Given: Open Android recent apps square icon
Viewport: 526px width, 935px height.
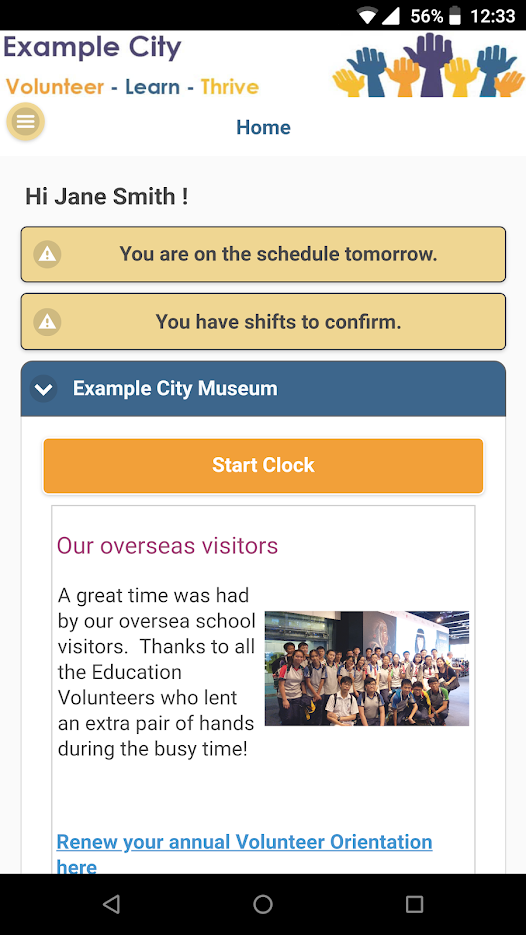Looking at the screenshot, I should coord(414,904).
